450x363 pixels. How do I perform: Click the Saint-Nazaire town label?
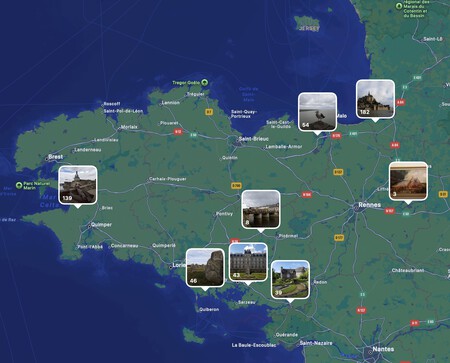click(x=316, y=343)
